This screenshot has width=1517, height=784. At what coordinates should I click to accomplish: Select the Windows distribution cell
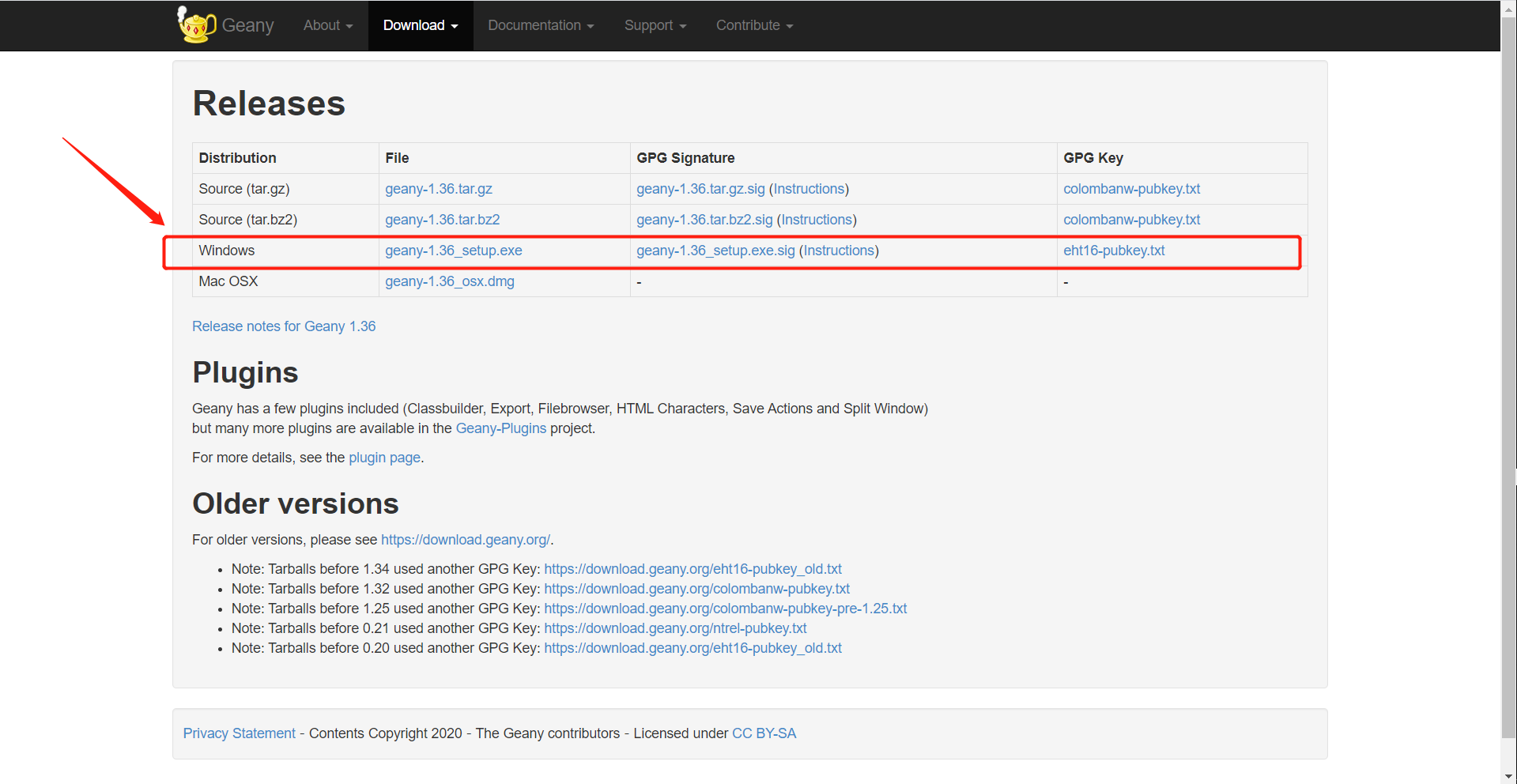(x=285, y=251)
